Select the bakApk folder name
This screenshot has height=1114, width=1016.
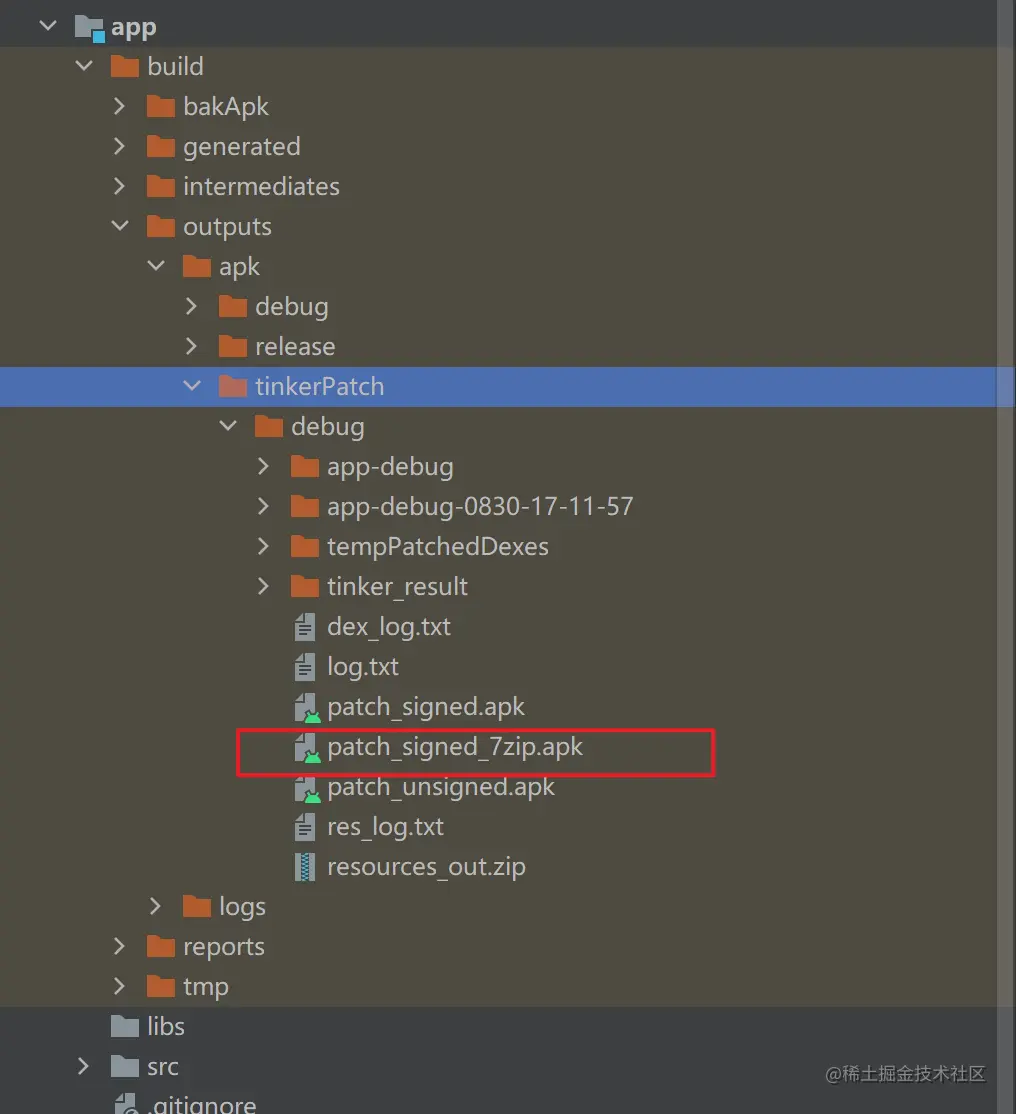point(226,107)
